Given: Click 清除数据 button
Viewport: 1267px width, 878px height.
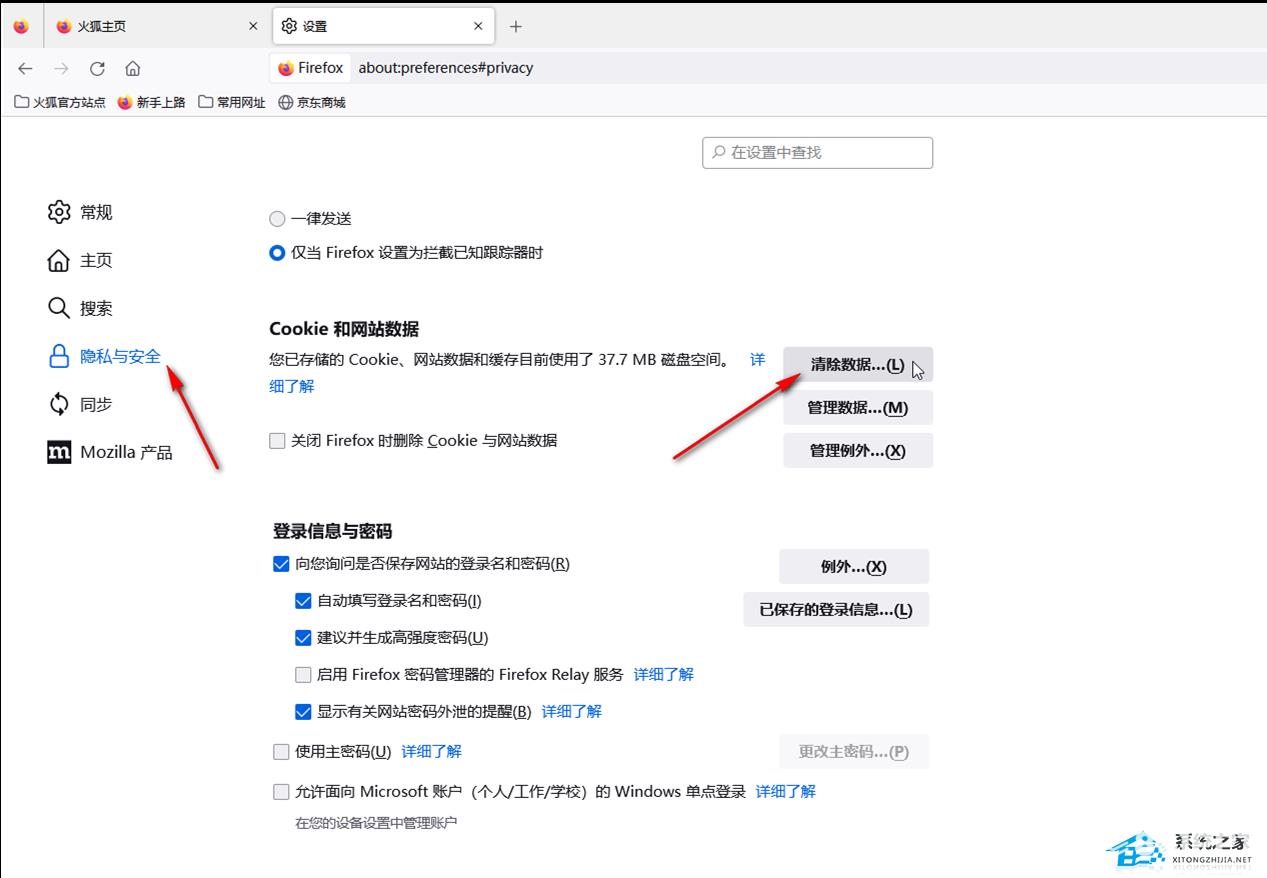Looking at the screenshot, I should point(857,365).
